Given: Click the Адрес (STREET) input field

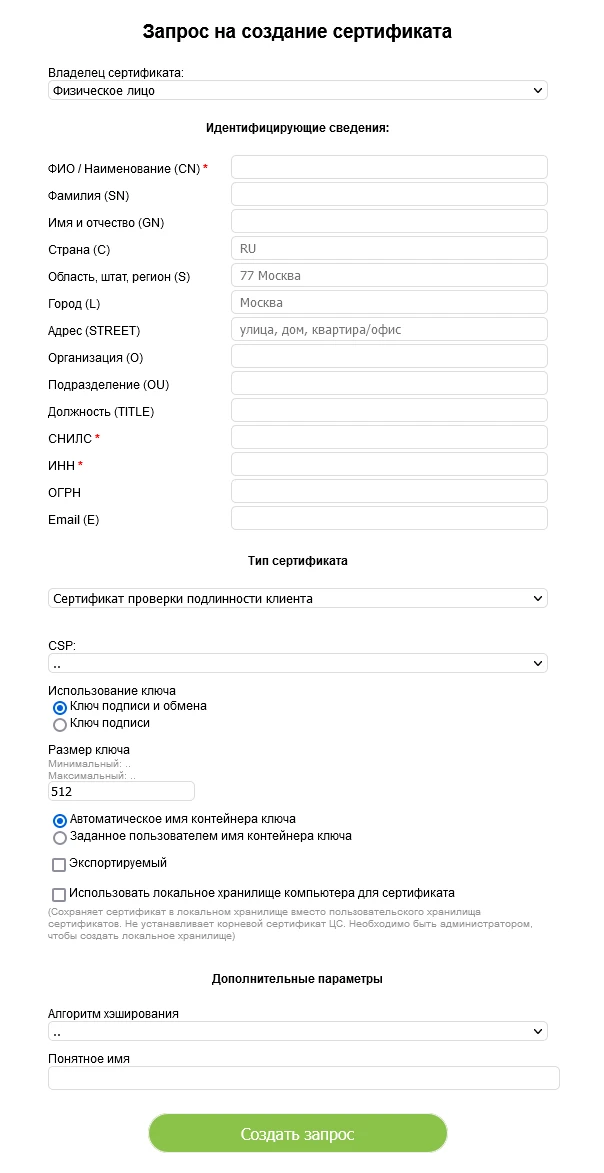Looking at the screenshot, I should click(389, 329).
